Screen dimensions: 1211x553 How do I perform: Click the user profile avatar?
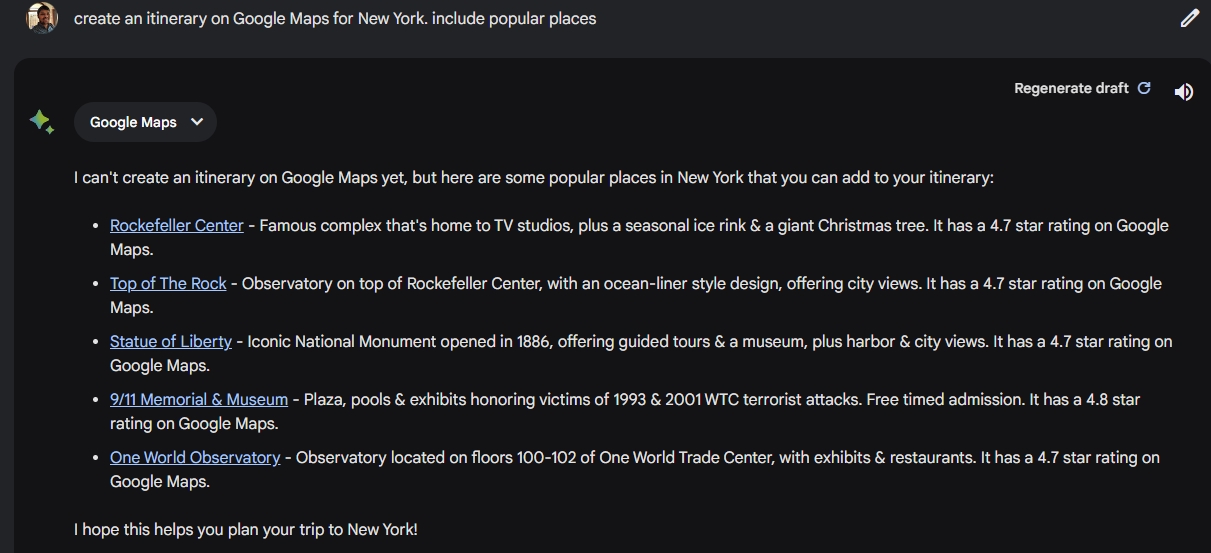click(x=42, y=18)
